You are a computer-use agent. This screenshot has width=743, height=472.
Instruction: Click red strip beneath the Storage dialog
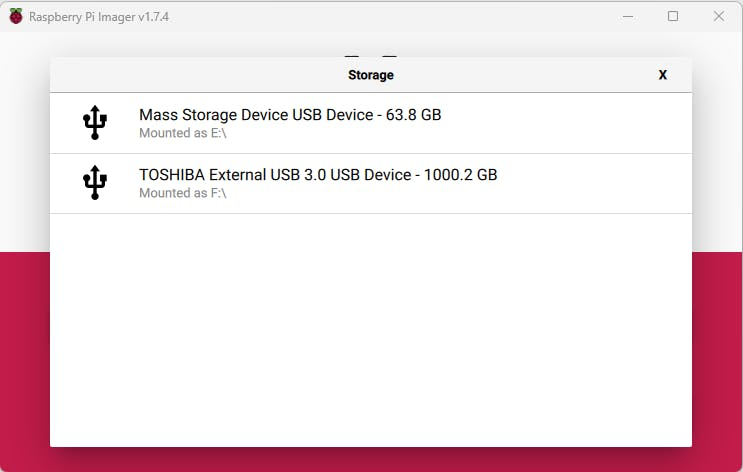370,460
